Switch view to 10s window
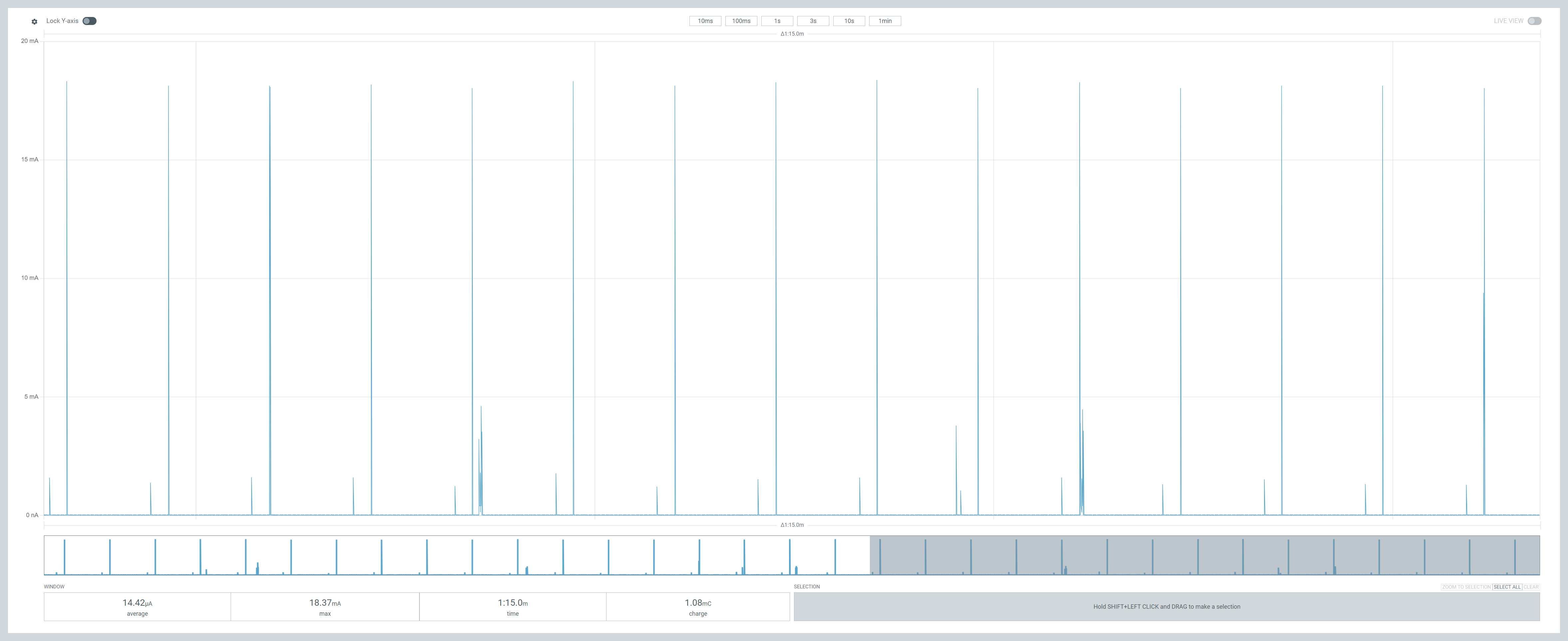 click(x=849, y=21)
